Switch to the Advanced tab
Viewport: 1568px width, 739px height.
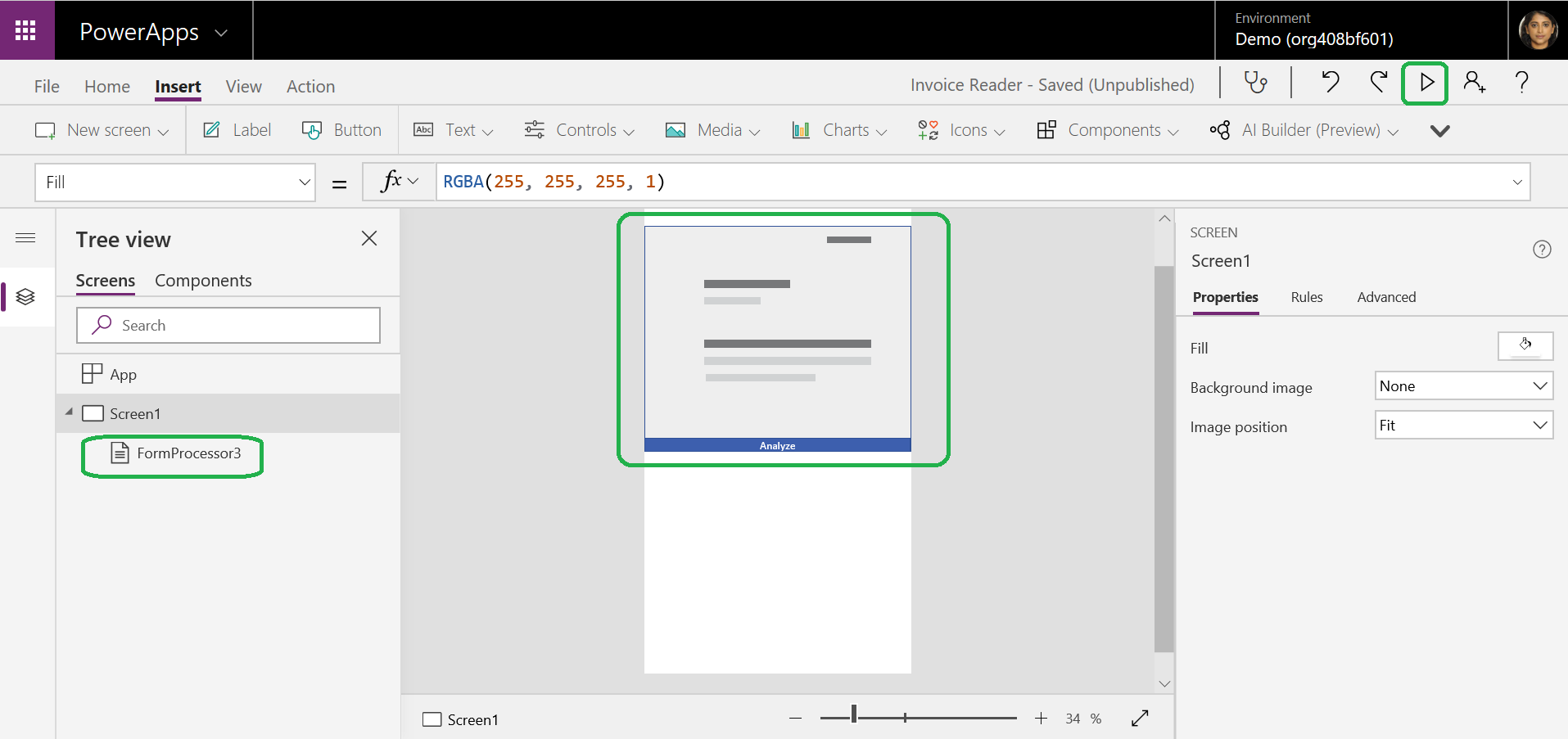(x=1385, y=297)
